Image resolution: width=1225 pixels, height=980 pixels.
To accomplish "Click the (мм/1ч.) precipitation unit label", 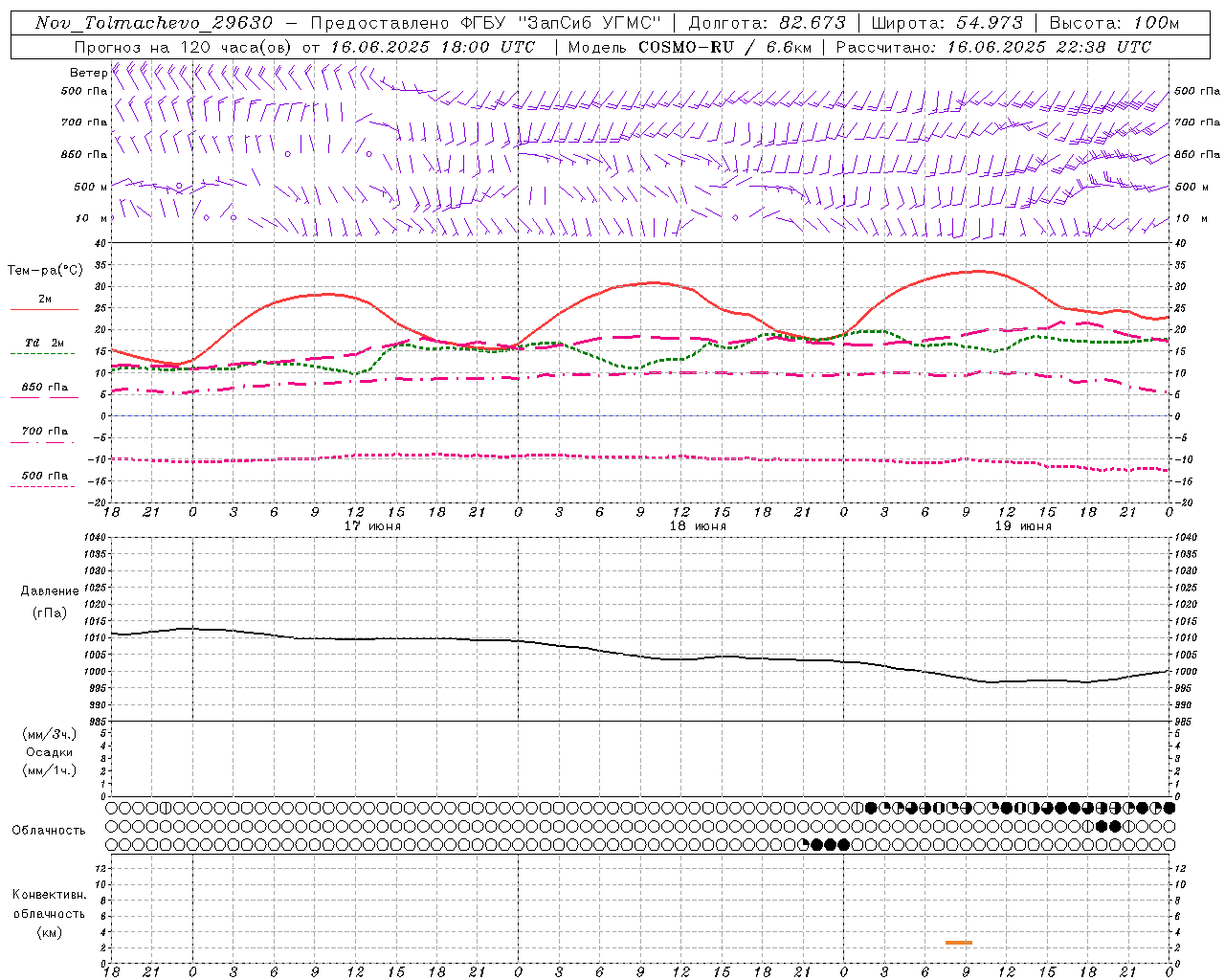I will [x=50, y=770].
